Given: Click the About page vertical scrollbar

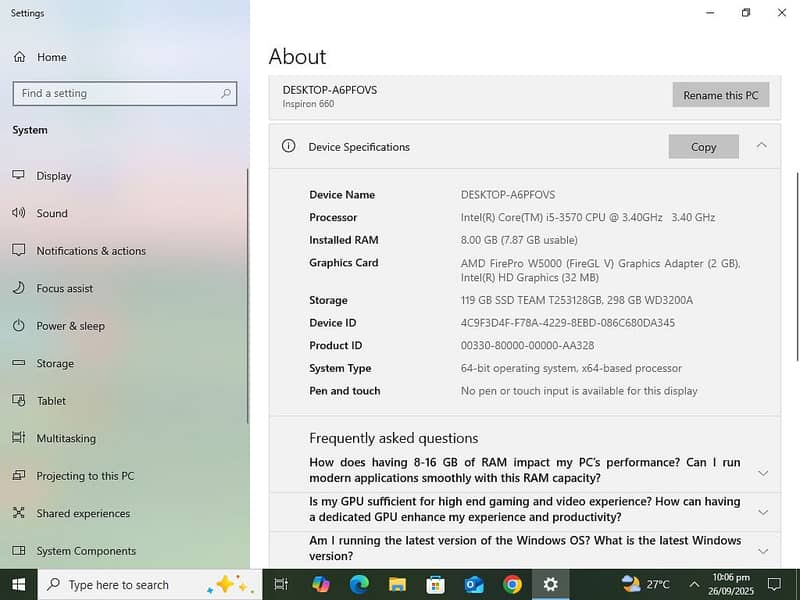Looking at the screenshot, I should tap(797, 267).
